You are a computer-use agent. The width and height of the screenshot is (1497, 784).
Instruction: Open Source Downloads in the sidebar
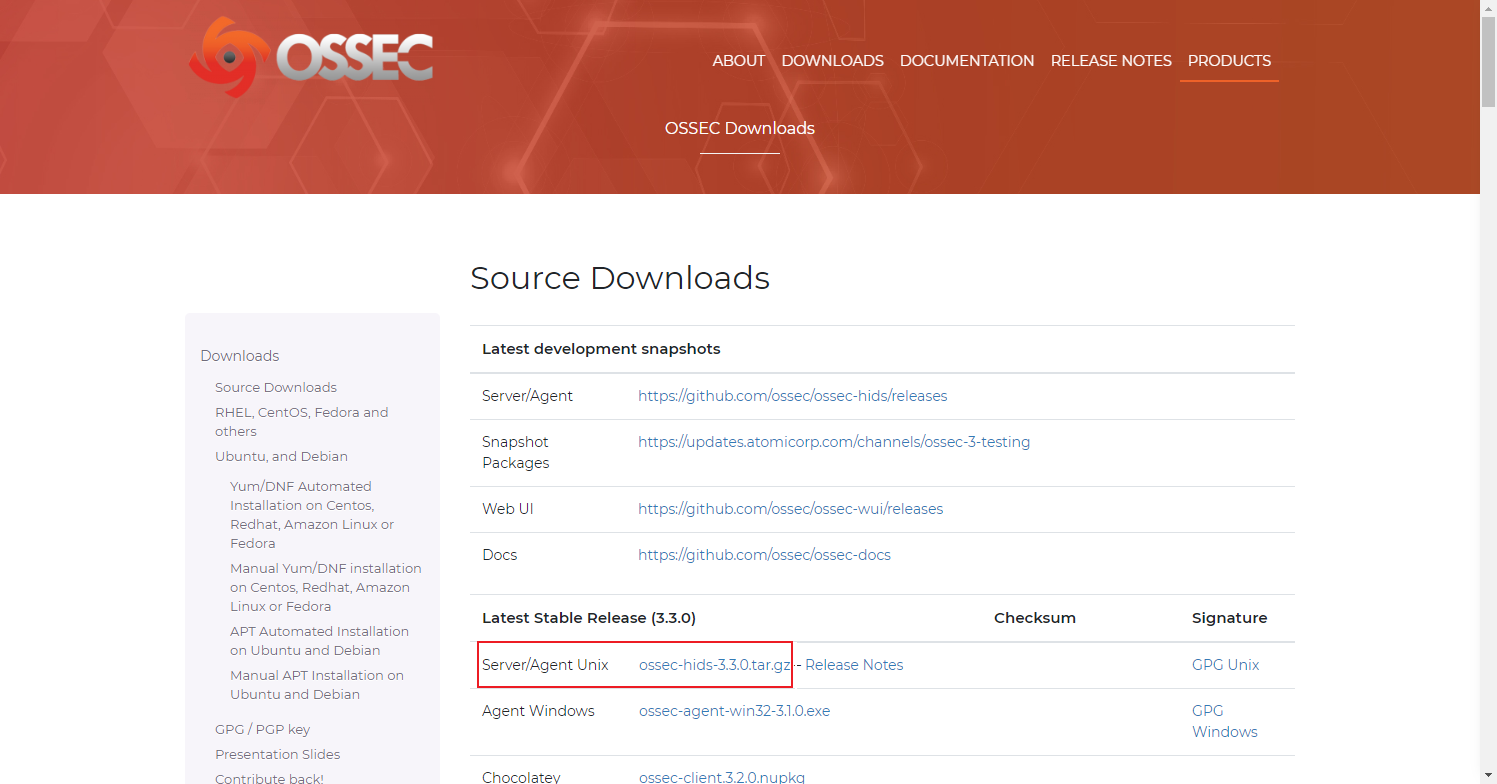click(x=276, y=387)
